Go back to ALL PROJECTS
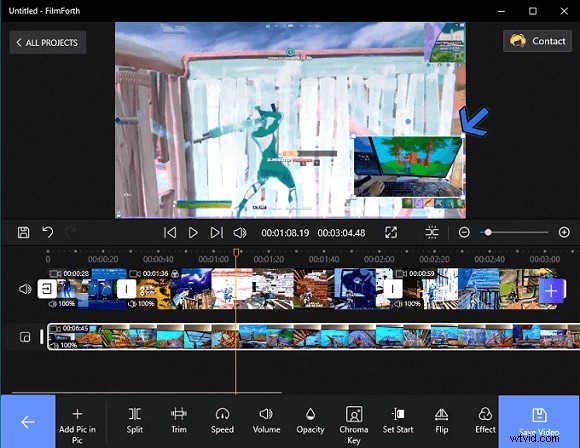 (48, 43)
